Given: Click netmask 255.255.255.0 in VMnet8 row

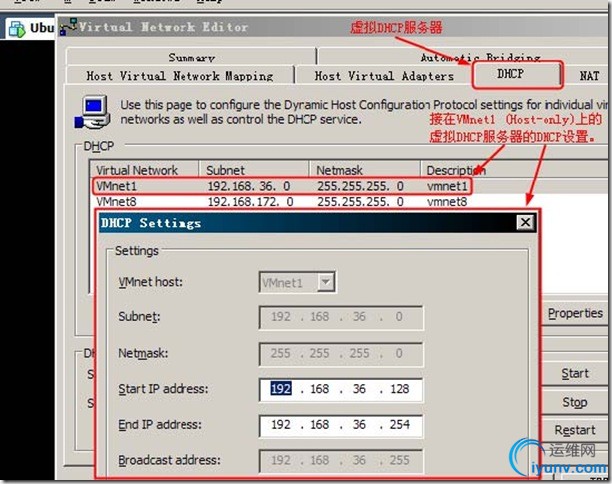Looking at the screenshot, I should point(360,202).
